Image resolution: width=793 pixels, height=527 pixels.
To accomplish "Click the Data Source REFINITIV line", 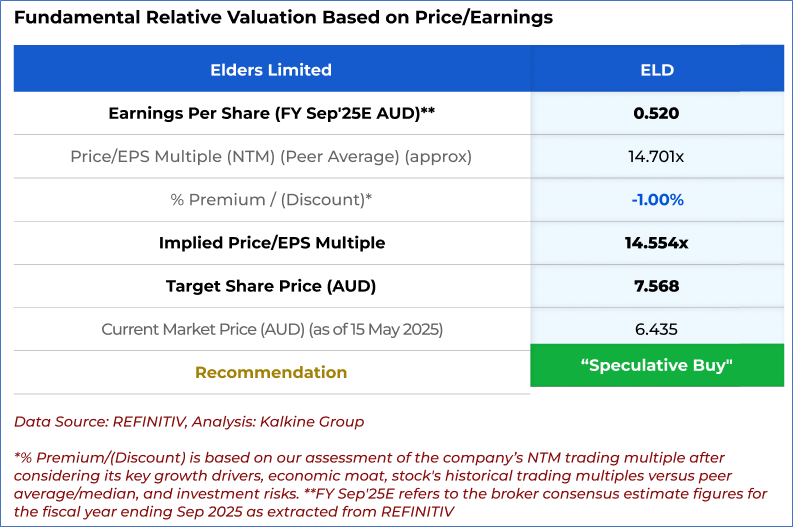I will (x=189, y=421).
